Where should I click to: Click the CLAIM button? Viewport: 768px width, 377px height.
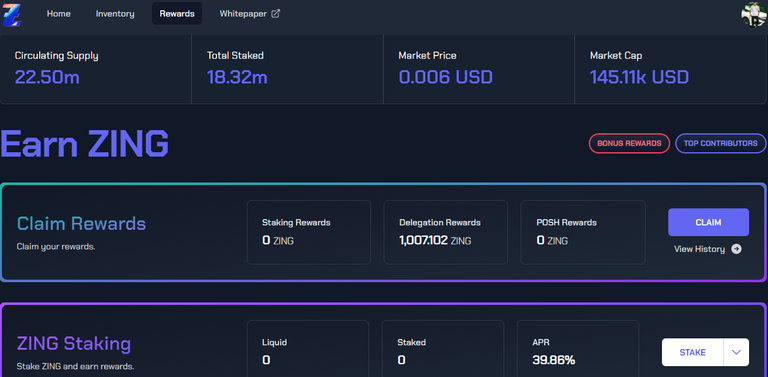708,222
